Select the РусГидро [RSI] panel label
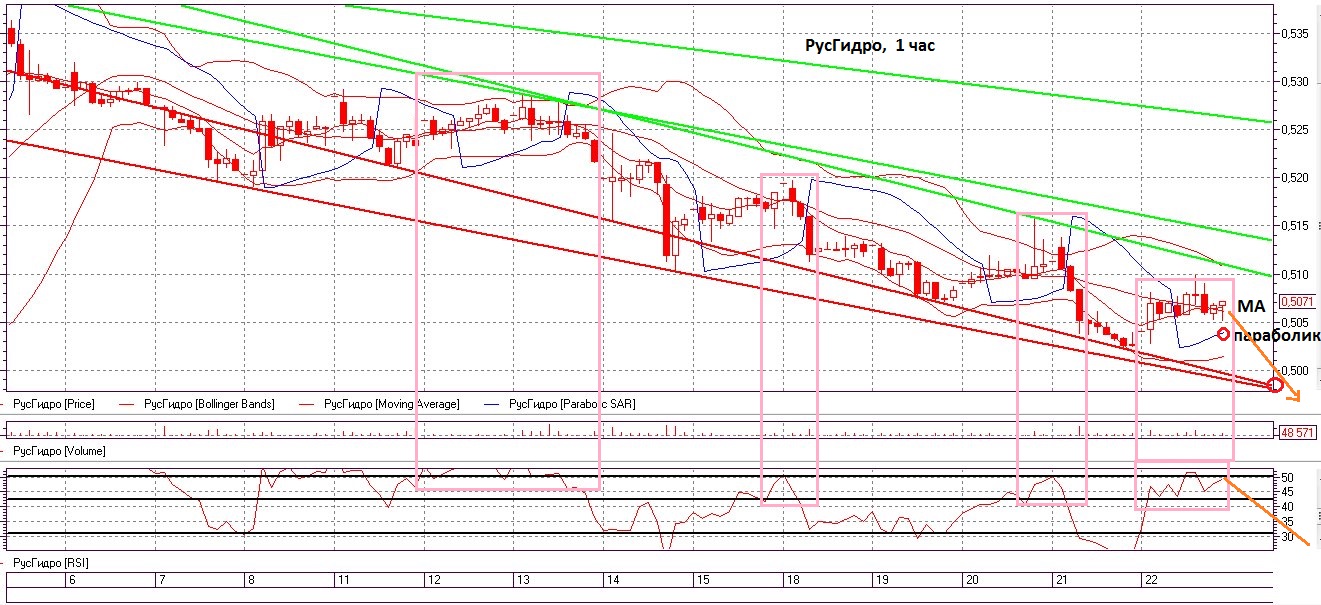 52,564
